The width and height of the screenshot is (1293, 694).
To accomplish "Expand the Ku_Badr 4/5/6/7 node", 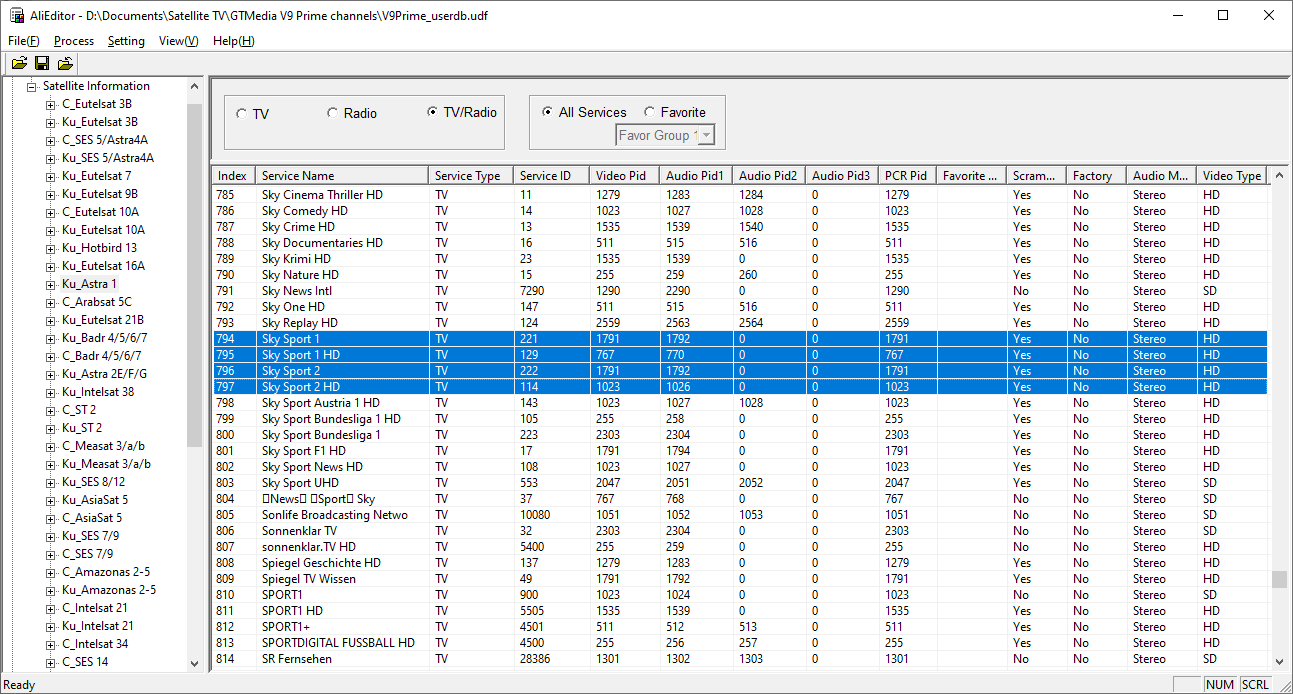I will coord(51,338).
